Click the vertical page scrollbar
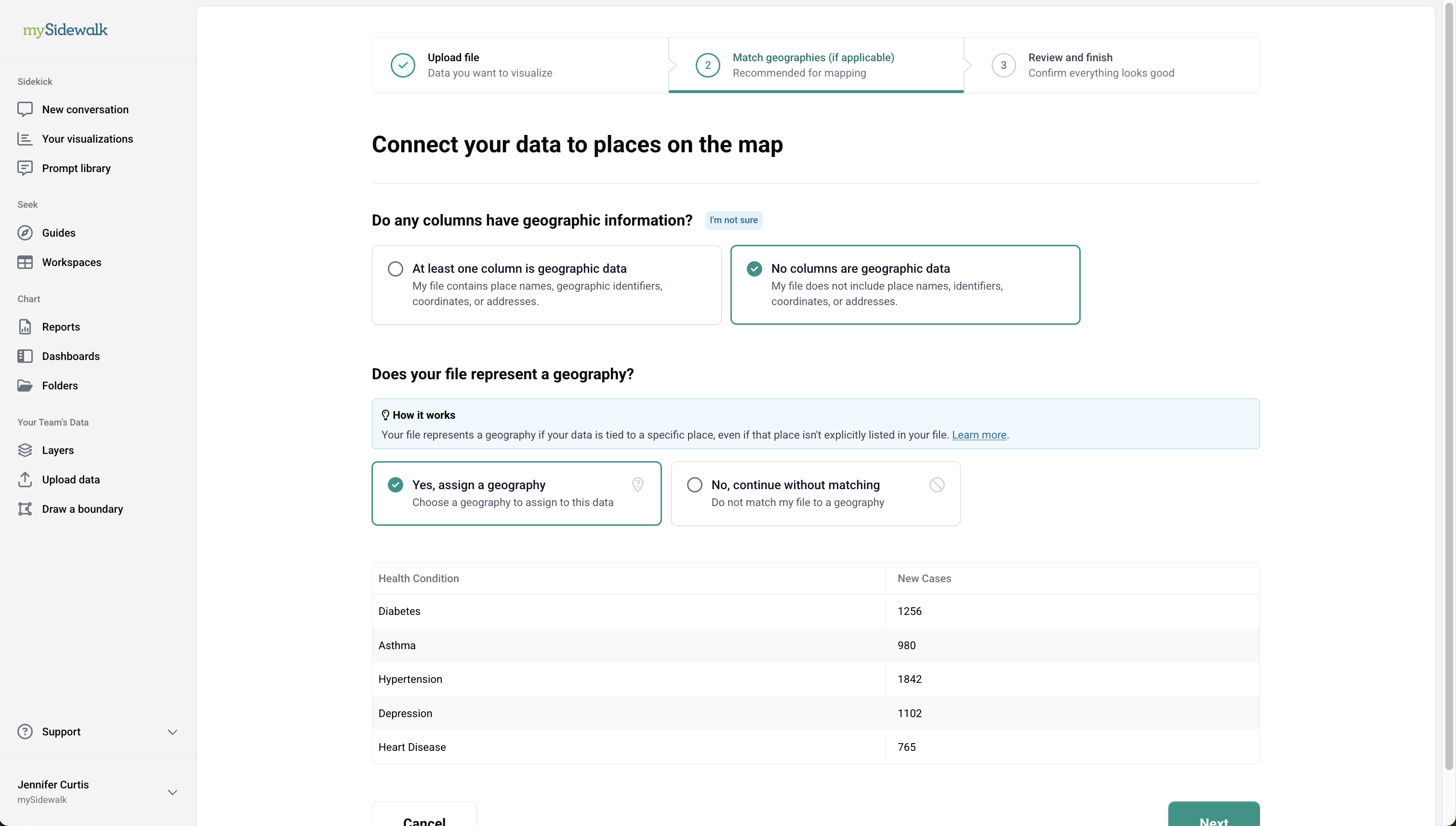Image resolution: width=1456 pixels, height=826 pixels. 1449,386
